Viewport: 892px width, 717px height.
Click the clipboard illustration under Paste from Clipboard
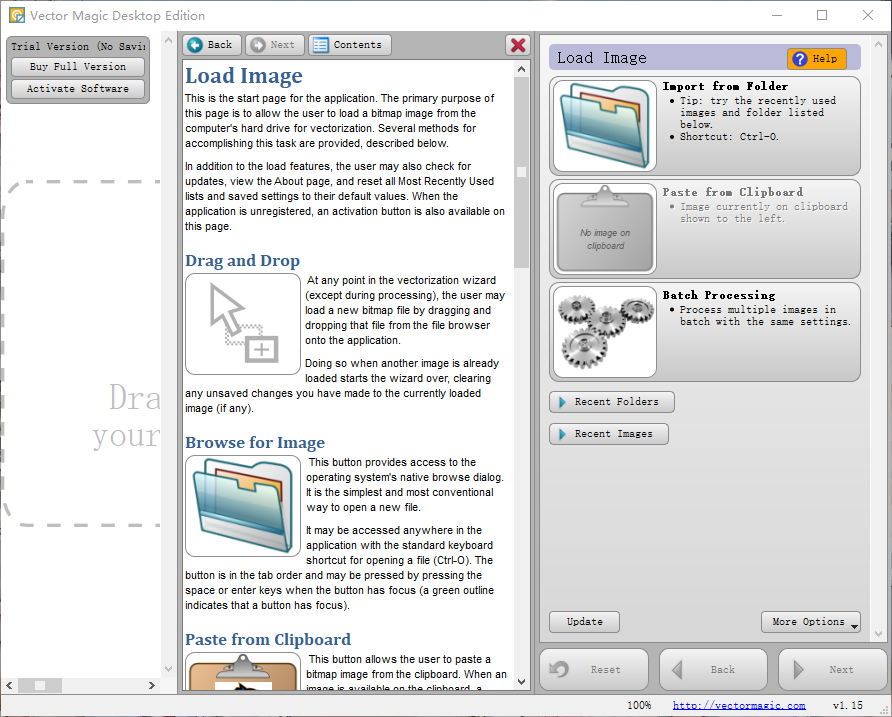[x=243, y=671]
